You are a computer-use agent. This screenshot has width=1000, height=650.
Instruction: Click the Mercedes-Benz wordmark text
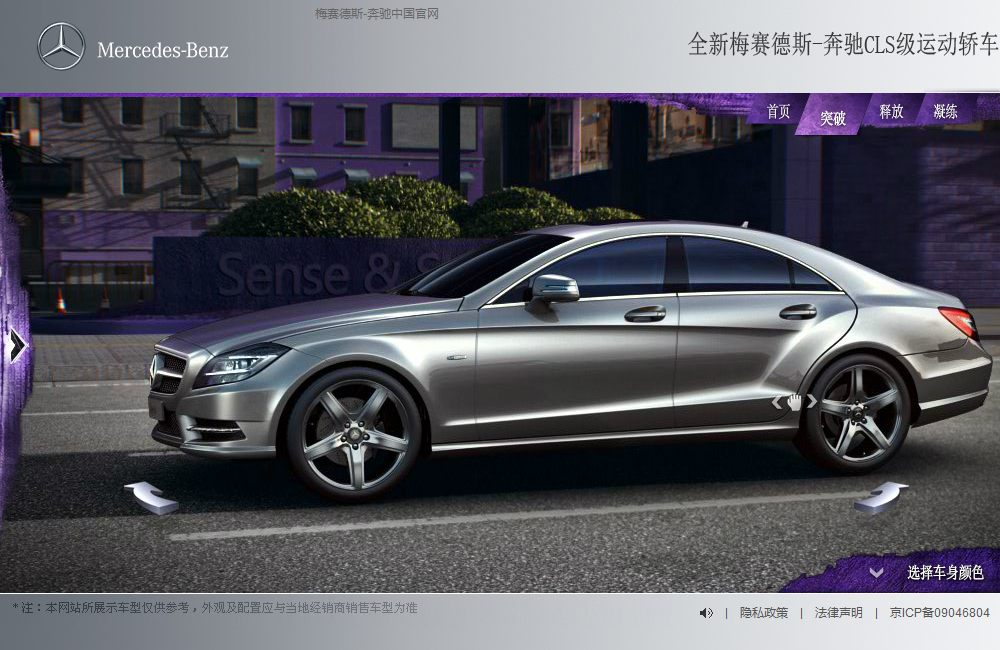click(163, 50)
